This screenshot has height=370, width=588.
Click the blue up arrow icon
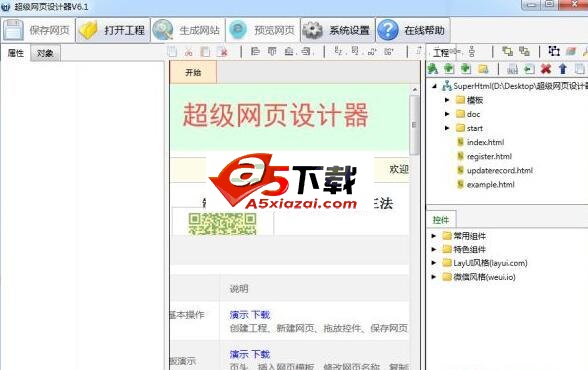562,69
